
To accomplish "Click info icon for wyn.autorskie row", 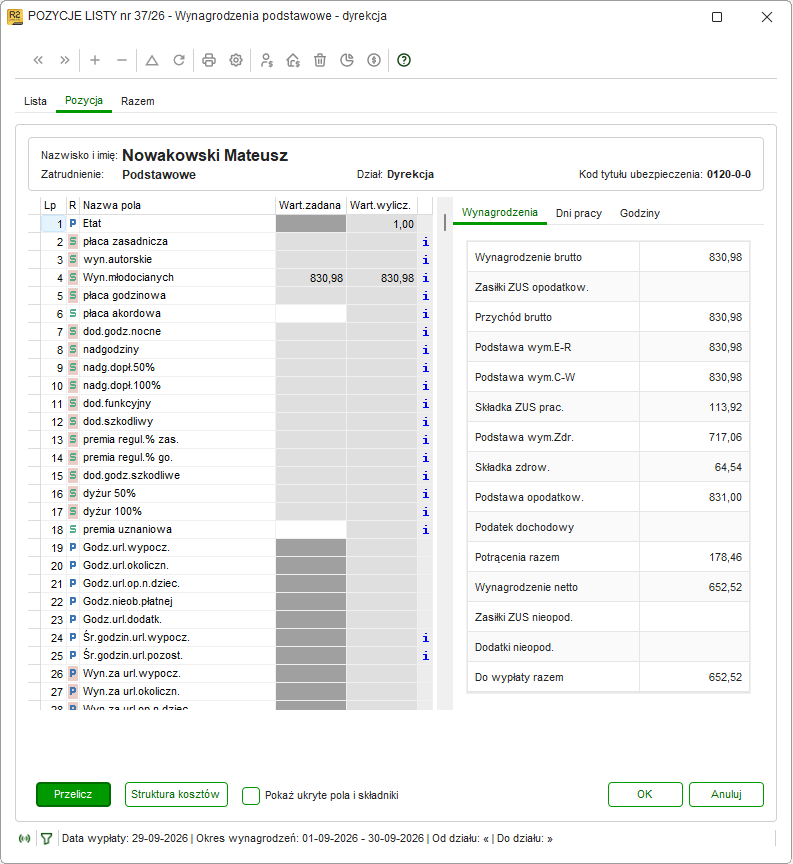I will point(425,260).
